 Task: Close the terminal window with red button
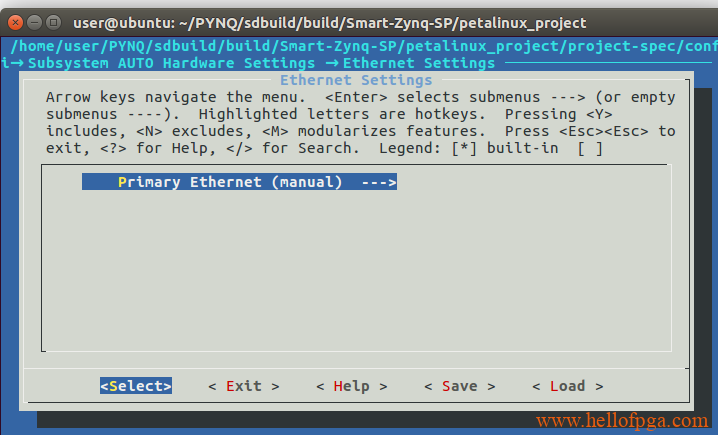(x=15, y=22)
